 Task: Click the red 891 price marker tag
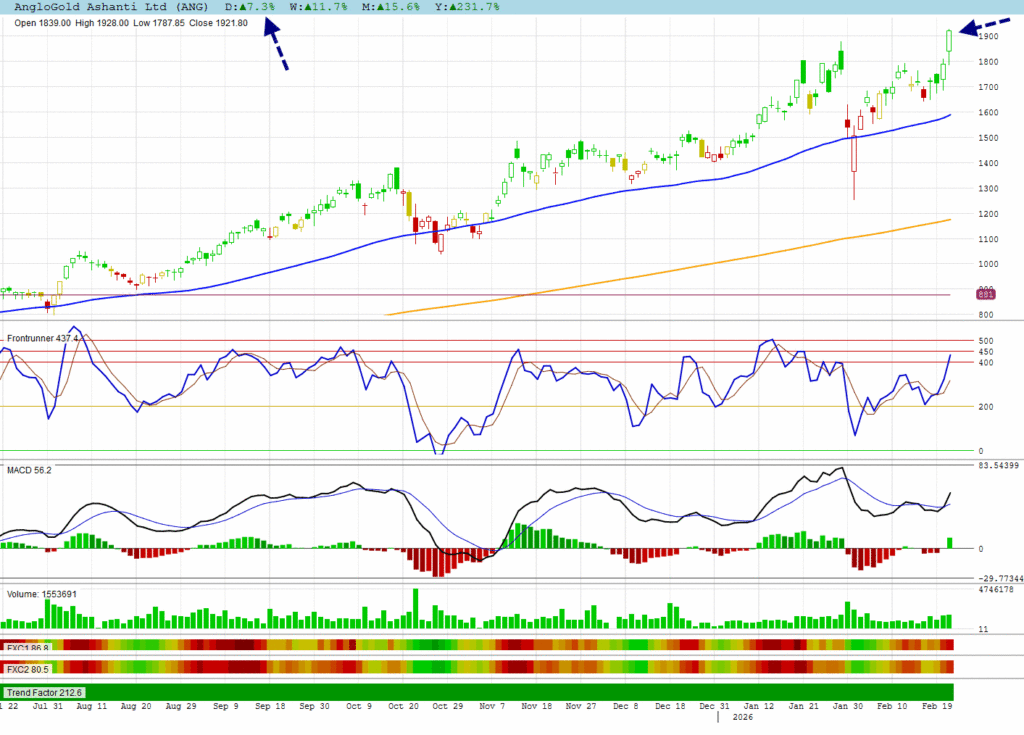click(985, 294)
